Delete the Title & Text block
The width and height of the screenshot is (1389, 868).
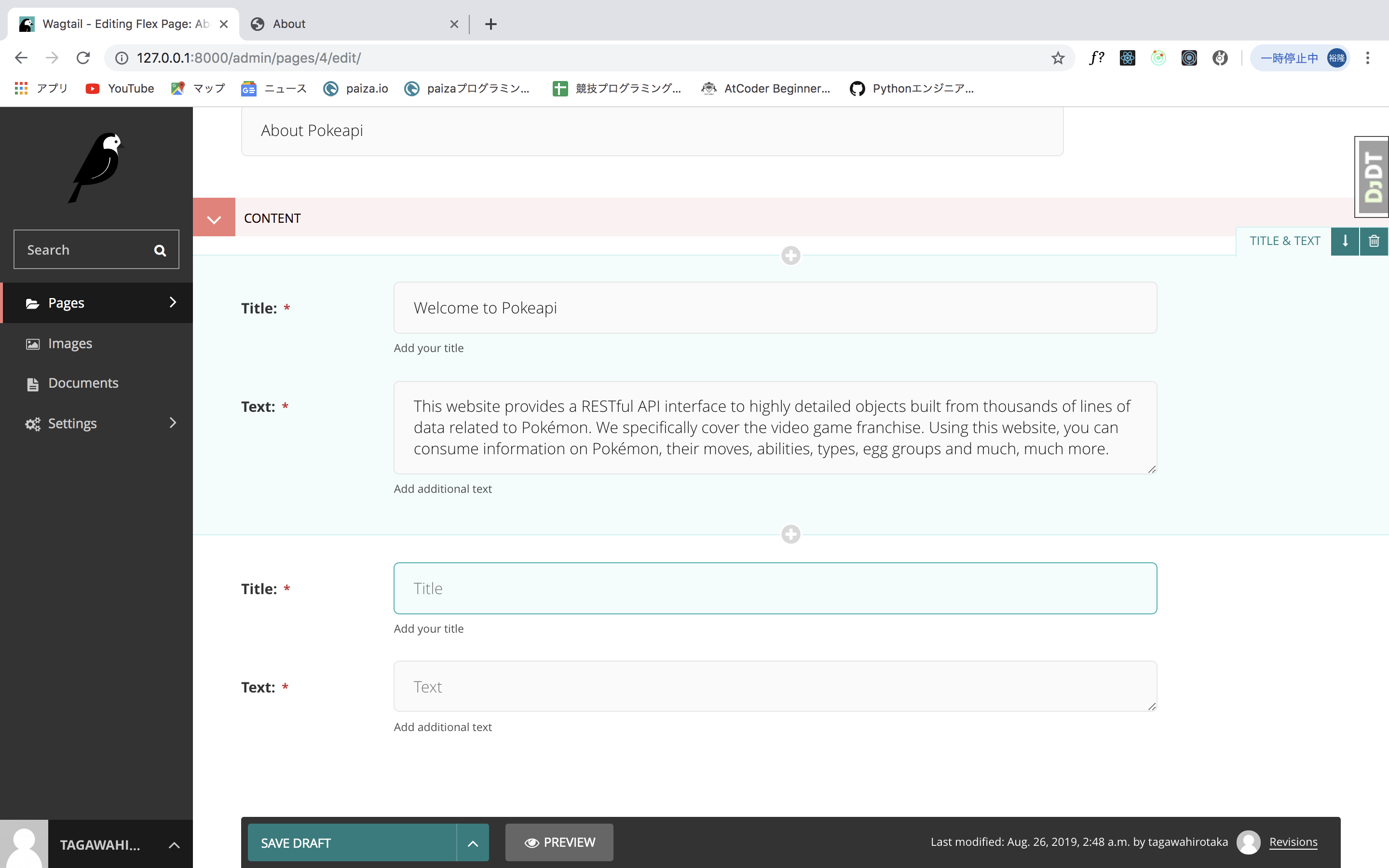(x=1374, y=241)
